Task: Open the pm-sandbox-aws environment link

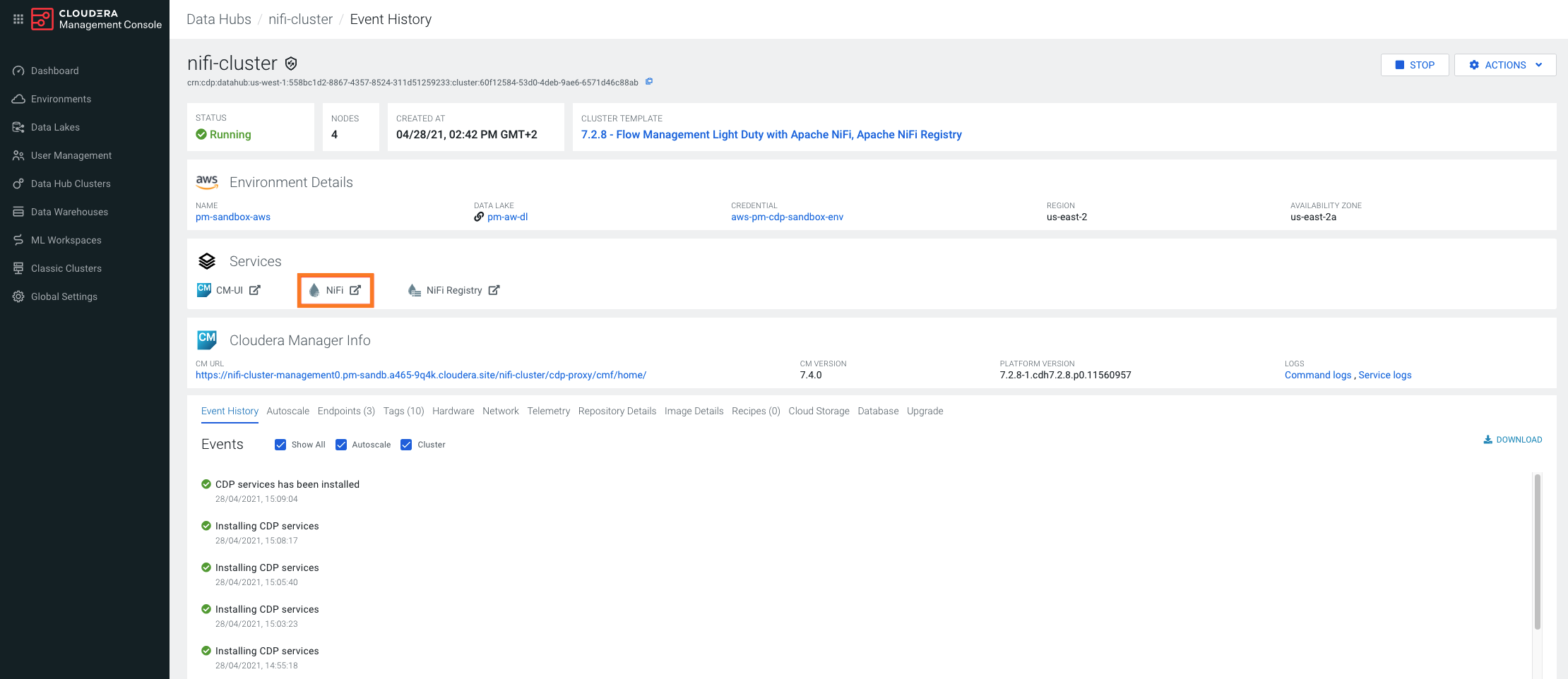Action: pyautogui.click(x=233, y=217)
